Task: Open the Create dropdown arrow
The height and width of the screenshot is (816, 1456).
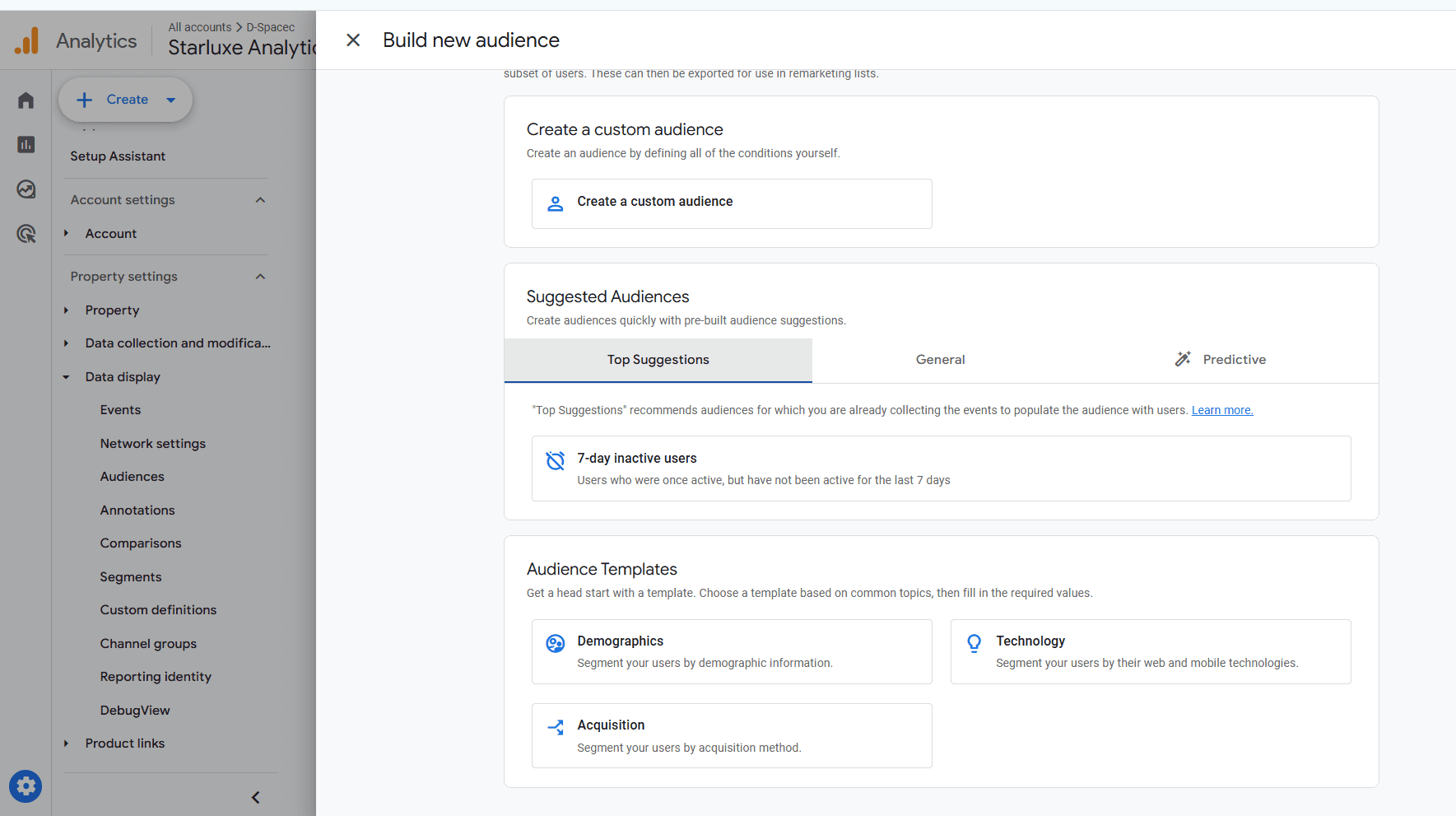Action: (x=170, y=100)
